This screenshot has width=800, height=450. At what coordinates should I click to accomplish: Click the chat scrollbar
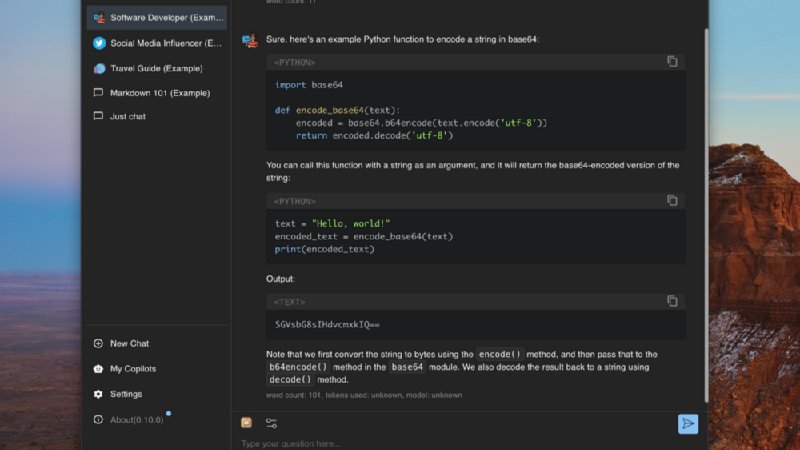pos(706,215)
